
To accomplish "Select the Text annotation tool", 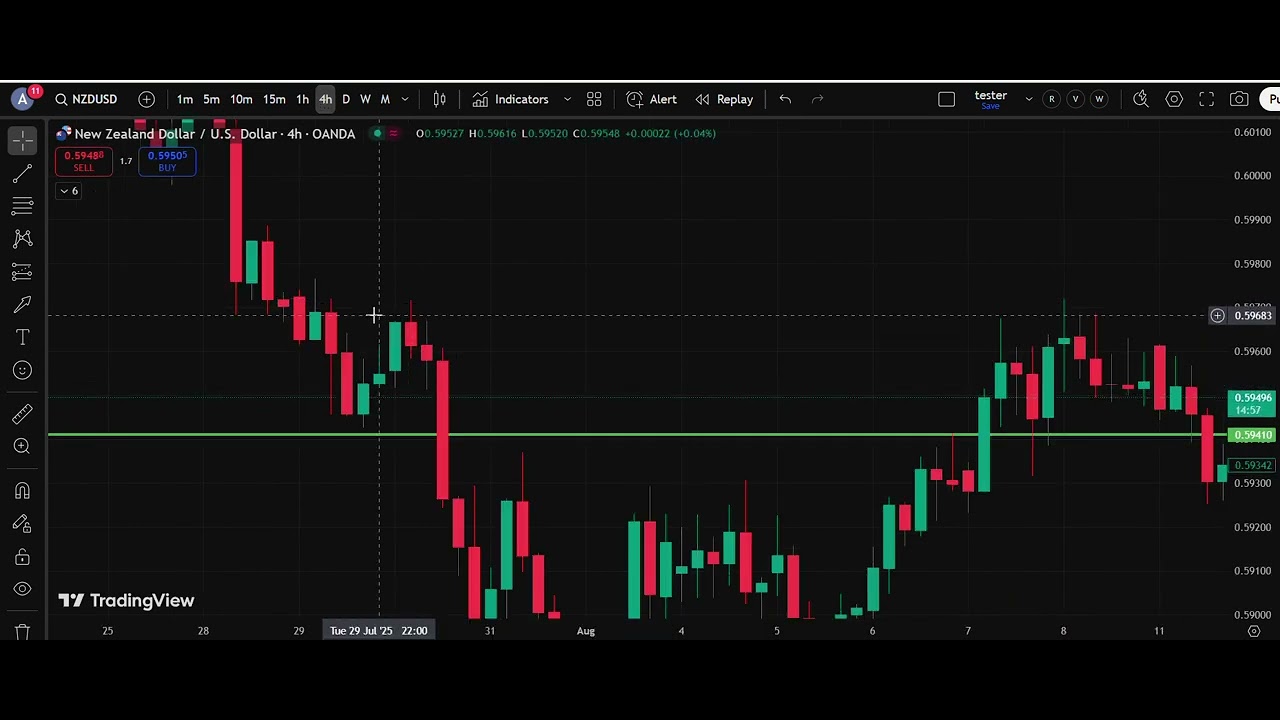I will (x=22, y=338).
